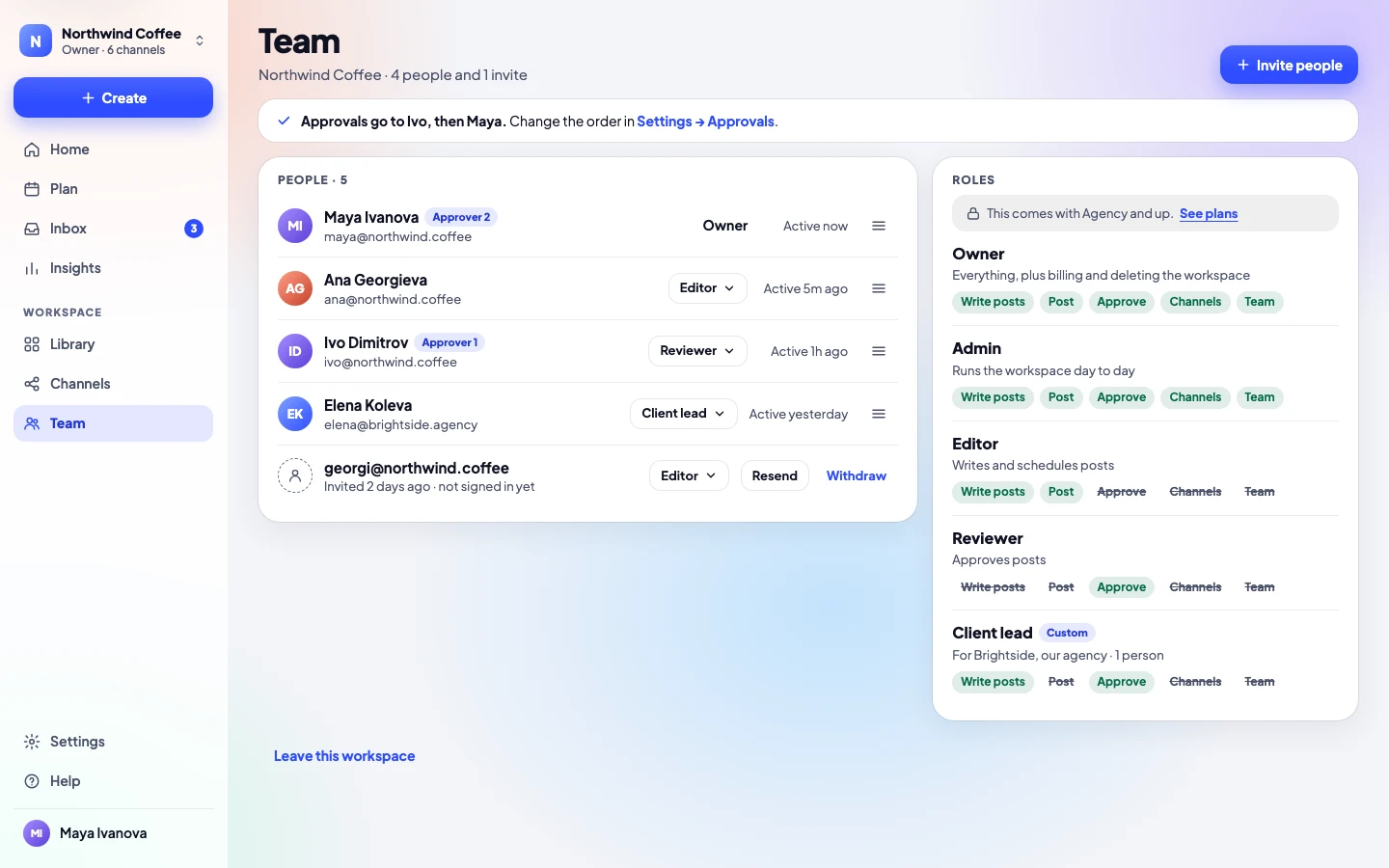
Task: Open the Inbox page
Action: click(114, 229)
